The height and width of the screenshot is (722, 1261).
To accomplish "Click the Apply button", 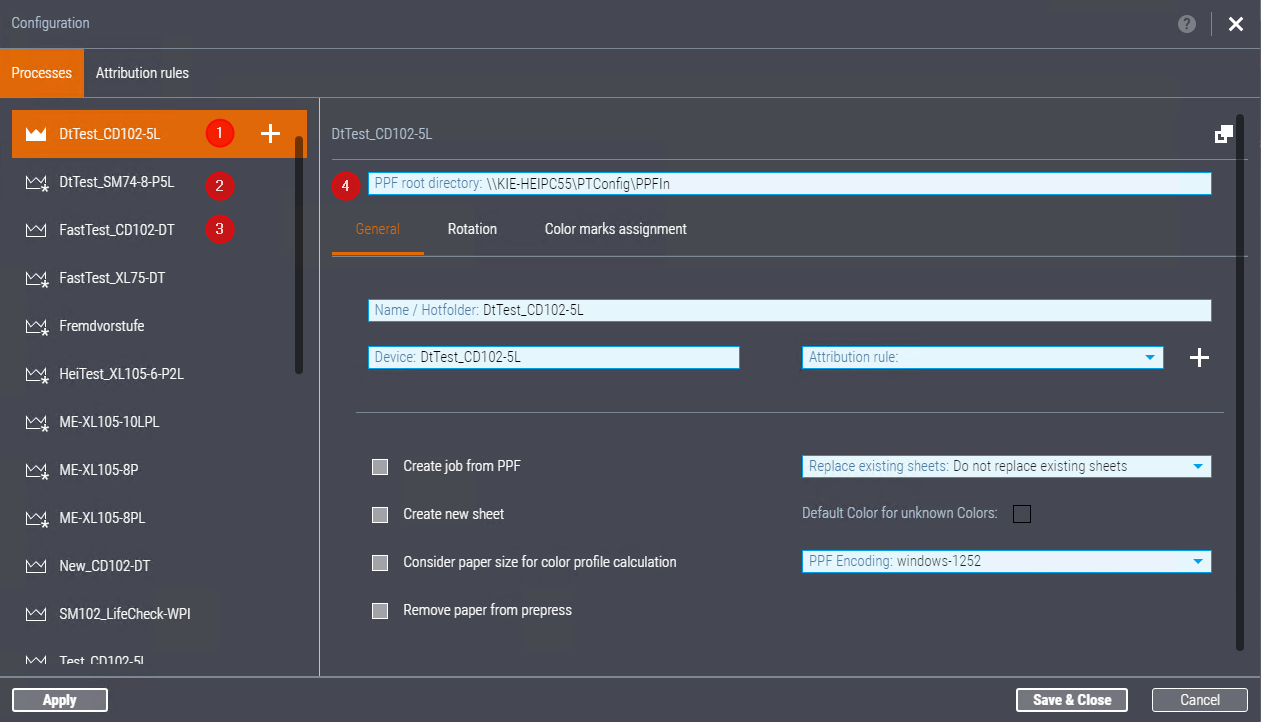I will [59, 699].
